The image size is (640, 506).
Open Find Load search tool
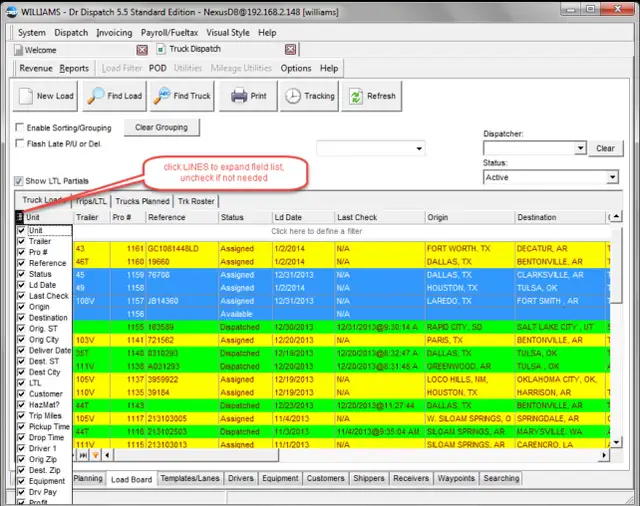point(113,96)
